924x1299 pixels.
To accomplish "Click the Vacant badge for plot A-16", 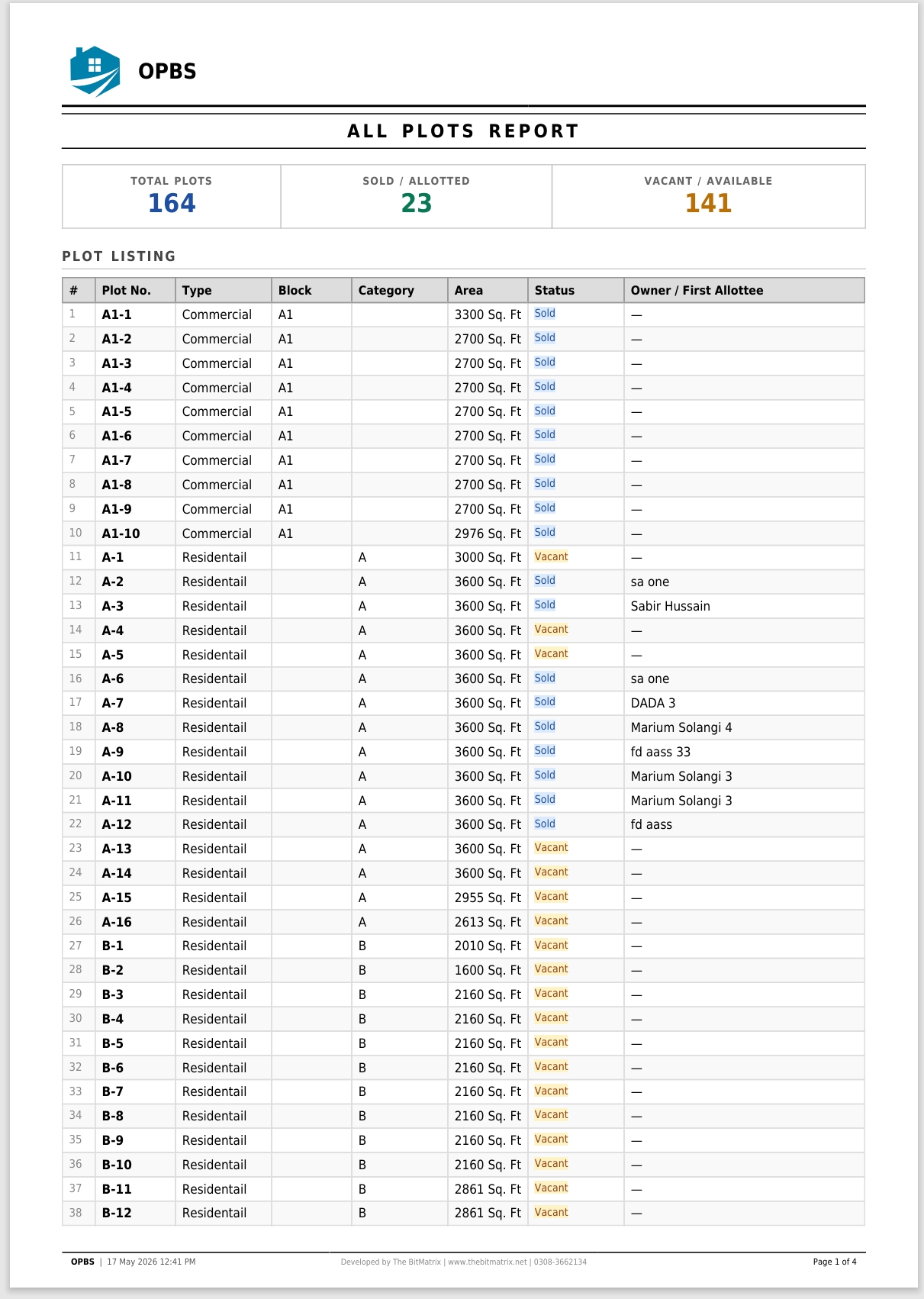I will 551,921.
